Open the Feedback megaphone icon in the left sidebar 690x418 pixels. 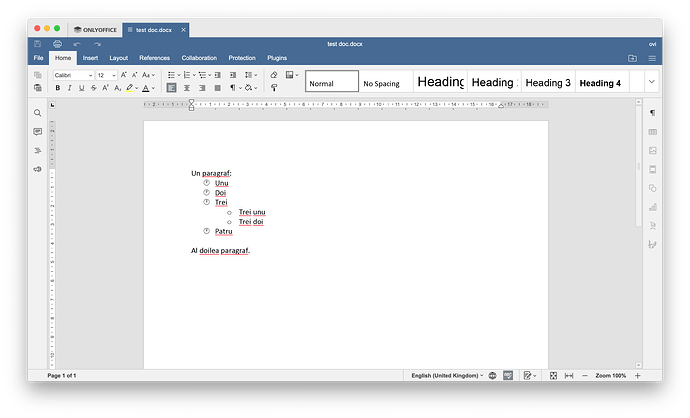tap(37, 169)
